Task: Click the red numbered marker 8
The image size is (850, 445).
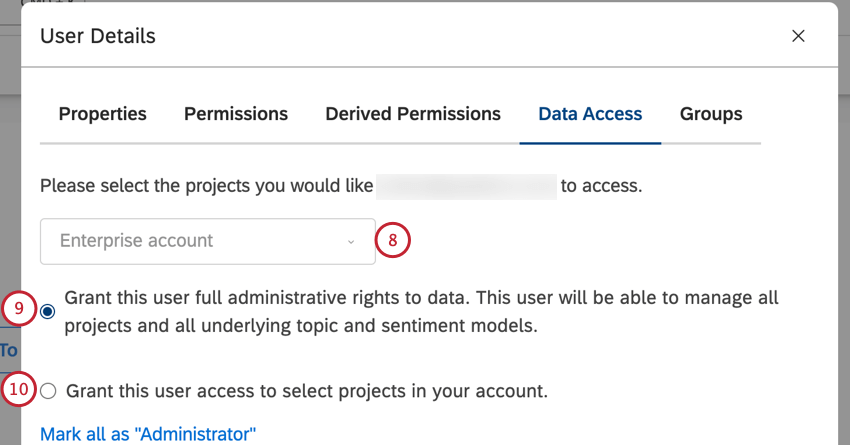Action: pos(394,241)
